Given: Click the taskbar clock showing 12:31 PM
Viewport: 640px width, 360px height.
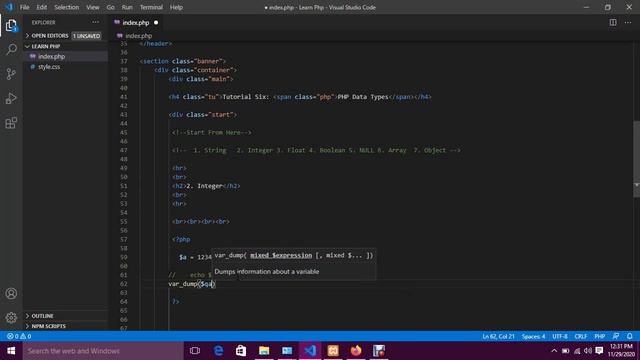Looking at the screenshot, I should (x=621, y=351).
